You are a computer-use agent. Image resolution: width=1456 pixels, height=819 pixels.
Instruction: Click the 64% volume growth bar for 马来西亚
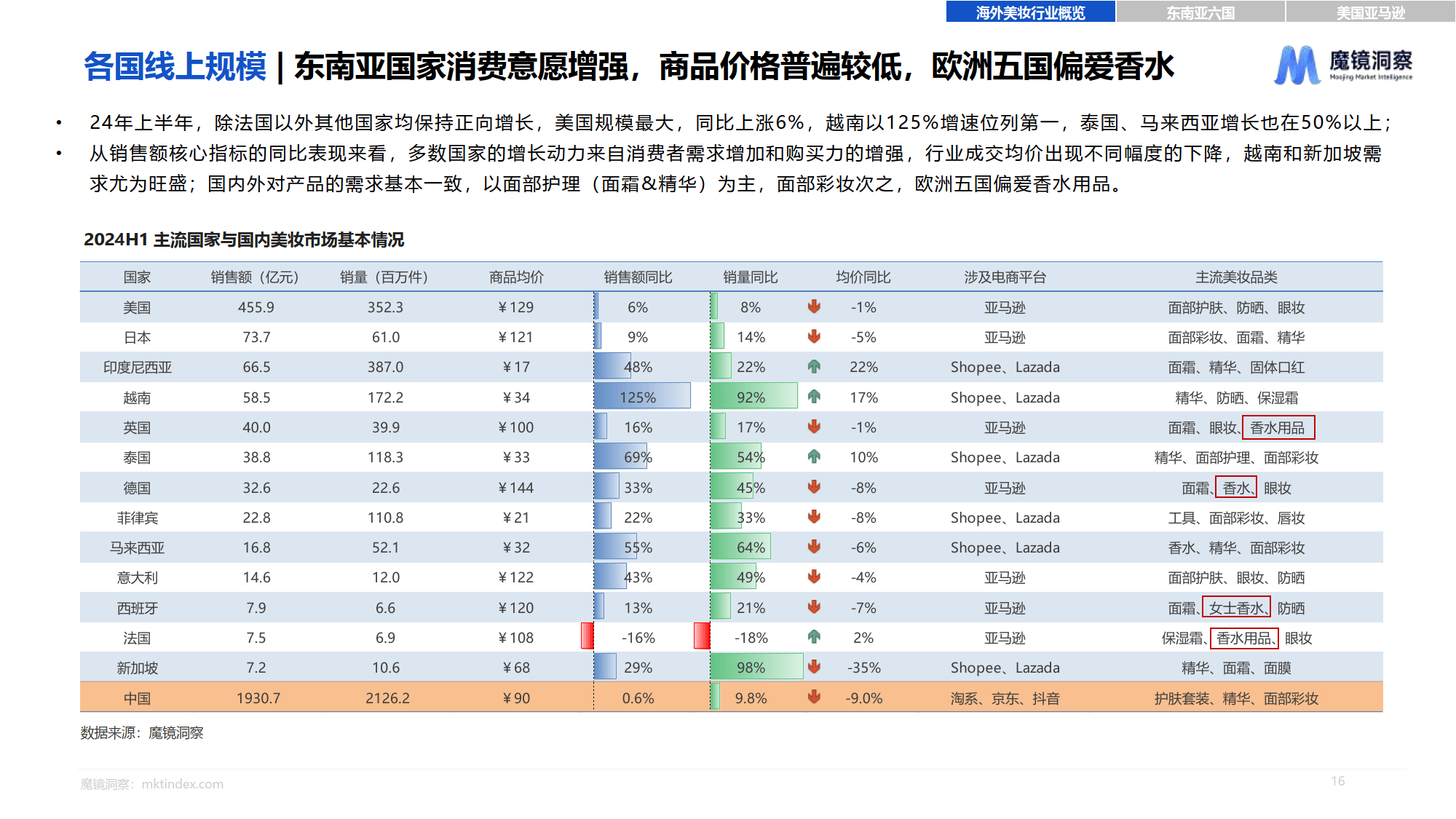740,547
